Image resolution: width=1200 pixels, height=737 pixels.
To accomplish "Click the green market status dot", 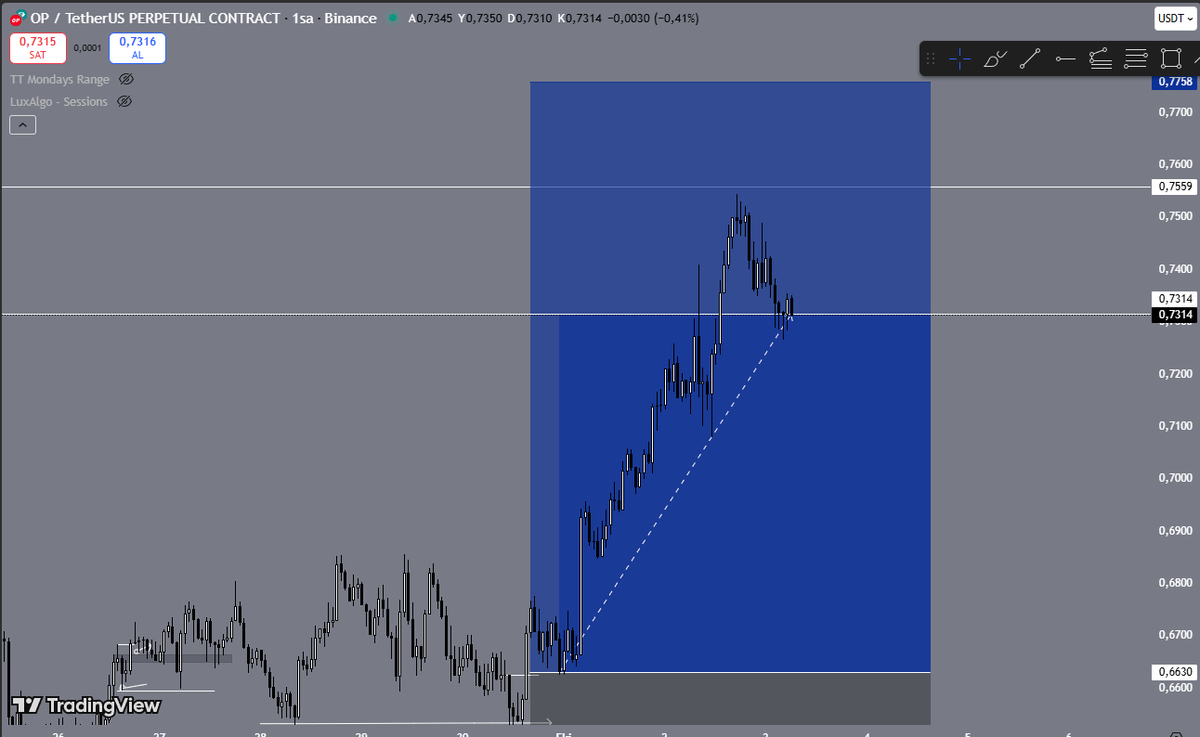I will [x=392, y=18].
